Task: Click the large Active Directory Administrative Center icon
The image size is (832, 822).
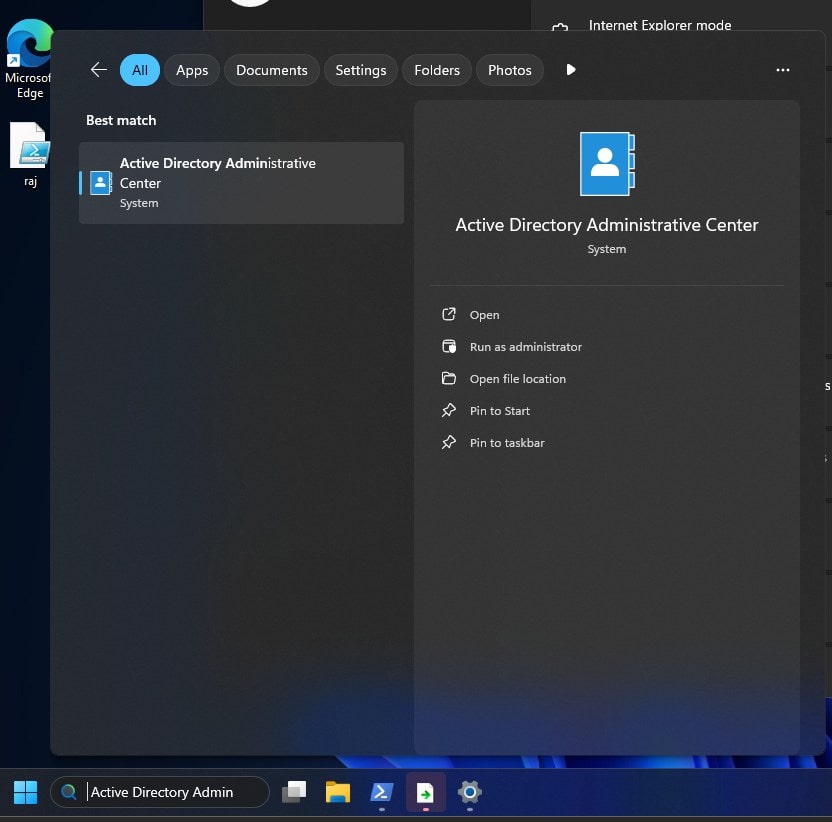Action: (x=606, y=164)
